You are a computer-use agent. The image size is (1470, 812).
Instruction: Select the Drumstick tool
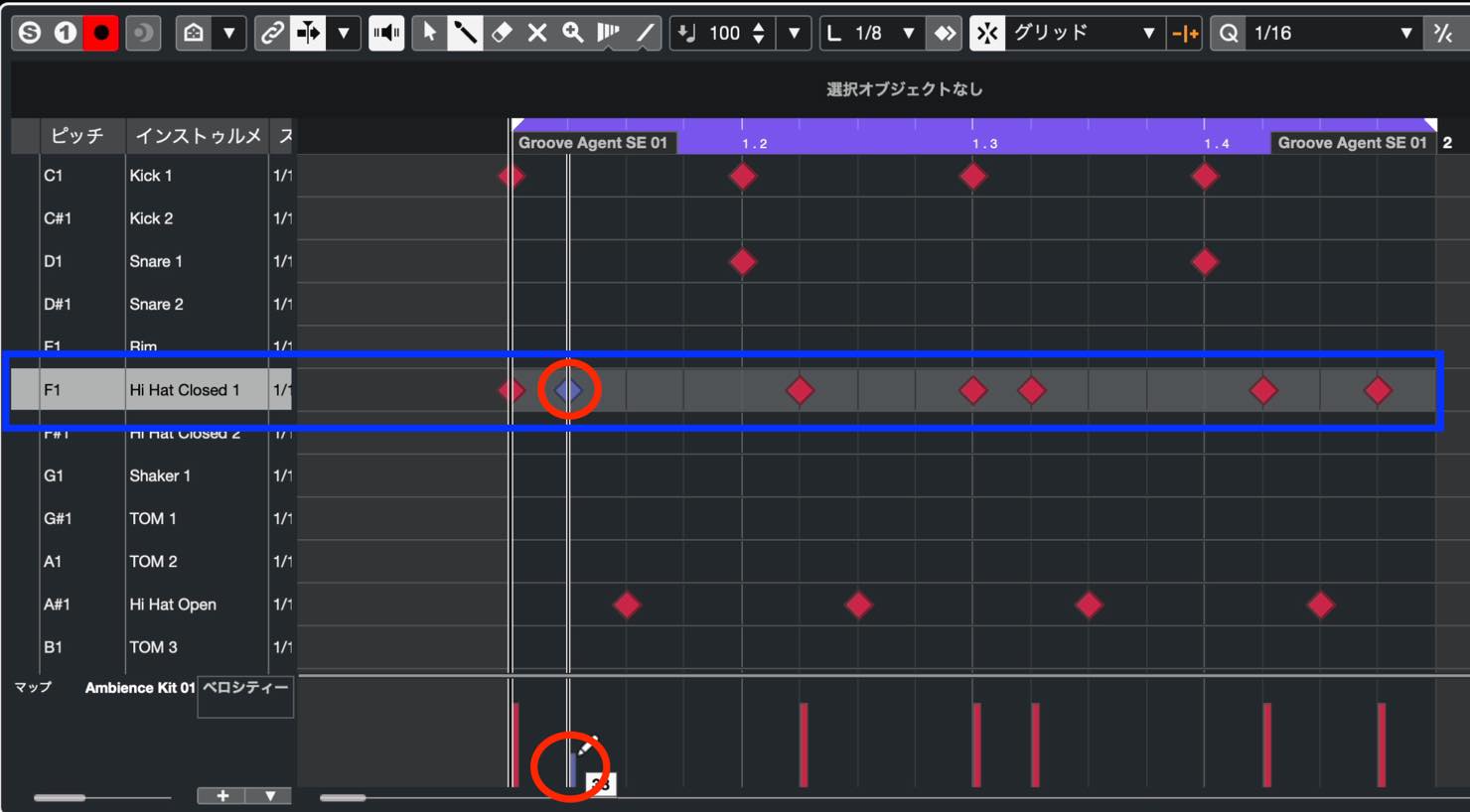click(465, 33)
